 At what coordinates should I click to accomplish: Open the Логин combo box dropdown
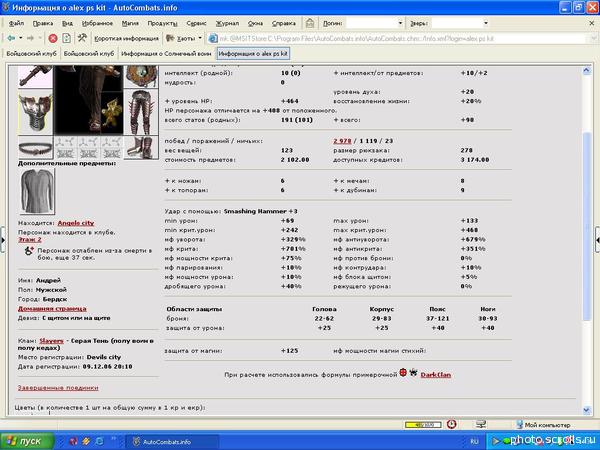(x=400, y=23)
